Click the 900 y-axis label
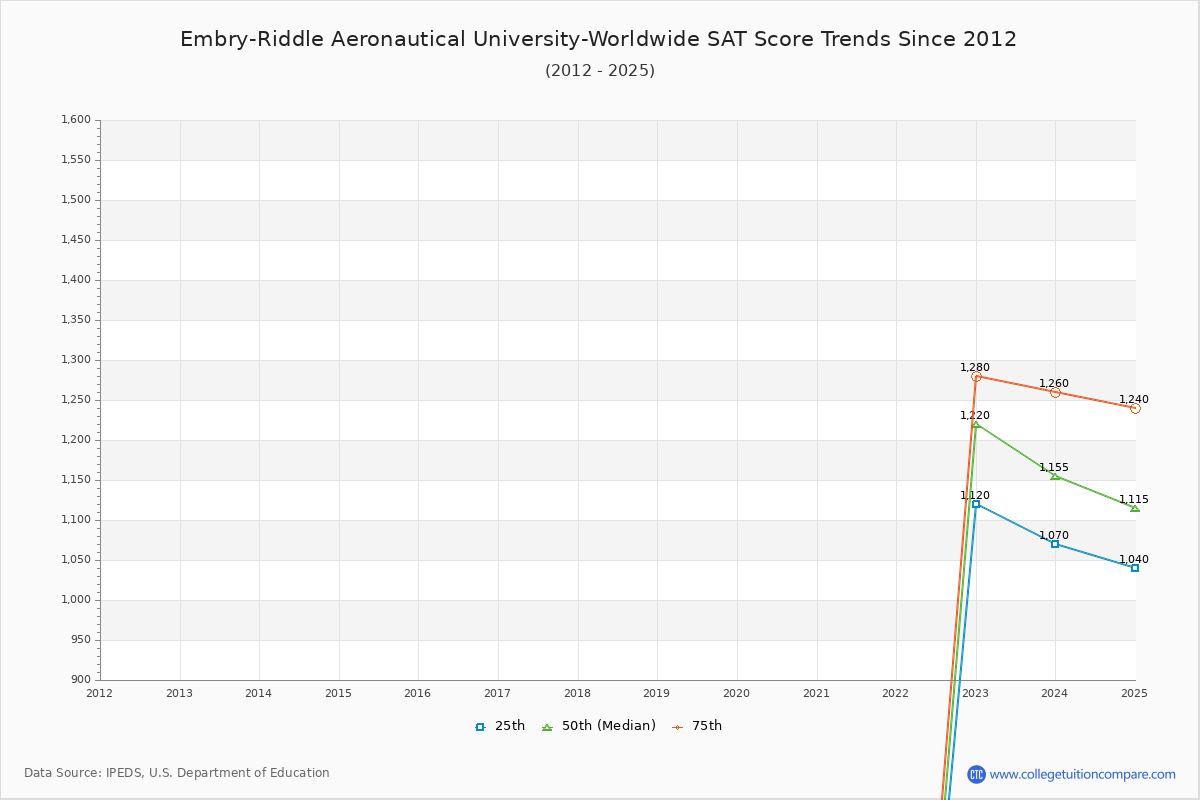 pos(80,680)
